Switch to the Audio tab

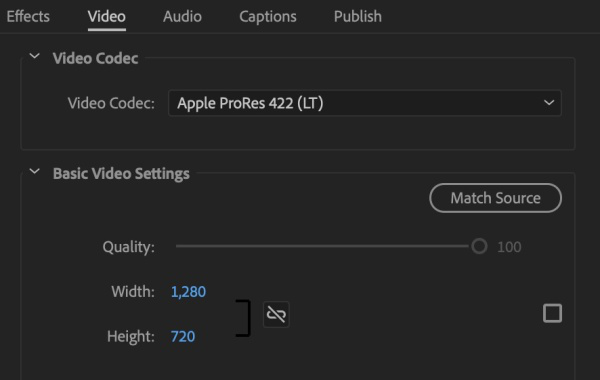pos(182,16)
